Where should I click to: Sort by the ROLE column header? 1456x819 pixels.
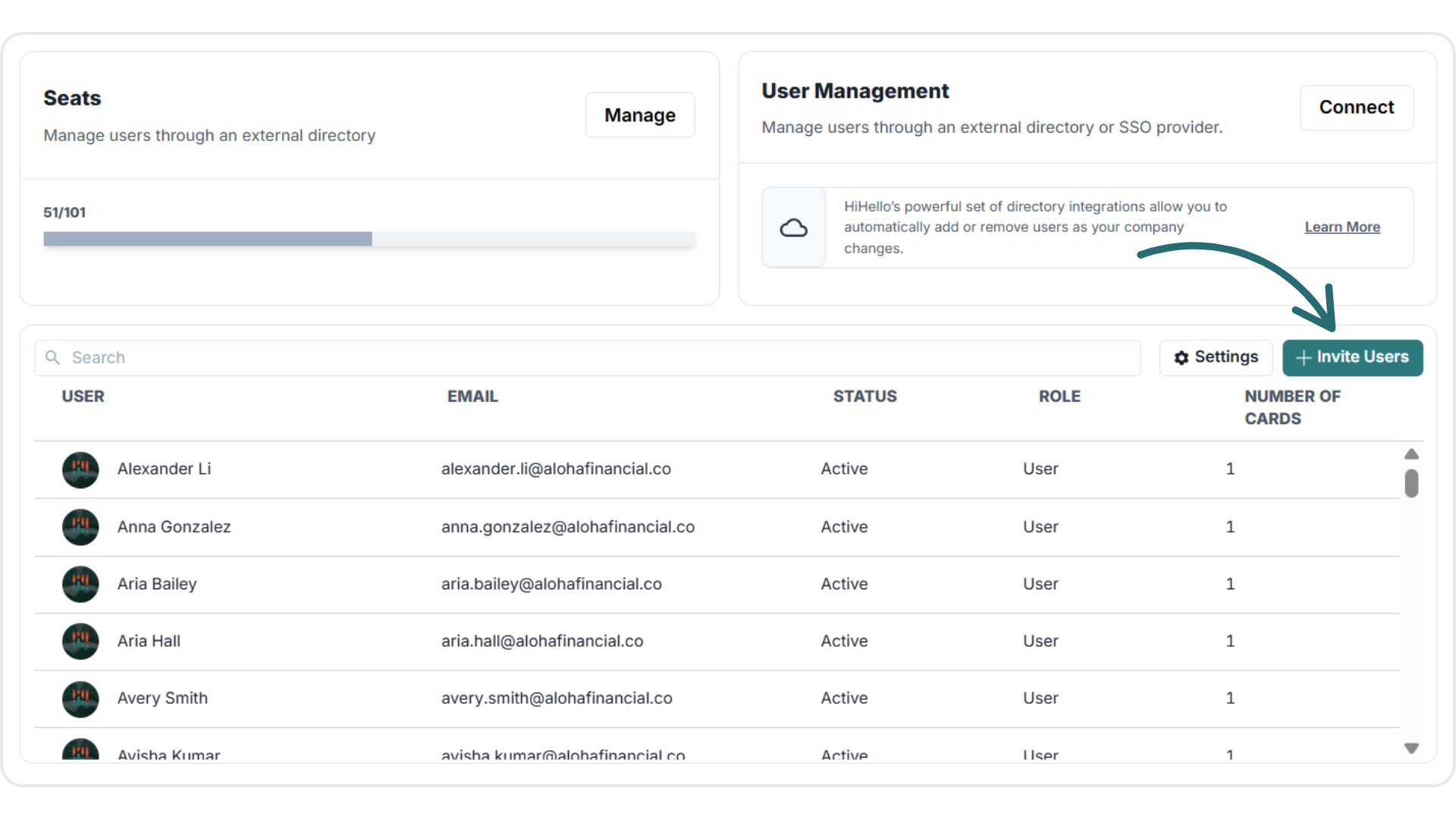pyautogui.click(x=1059, y=397)
